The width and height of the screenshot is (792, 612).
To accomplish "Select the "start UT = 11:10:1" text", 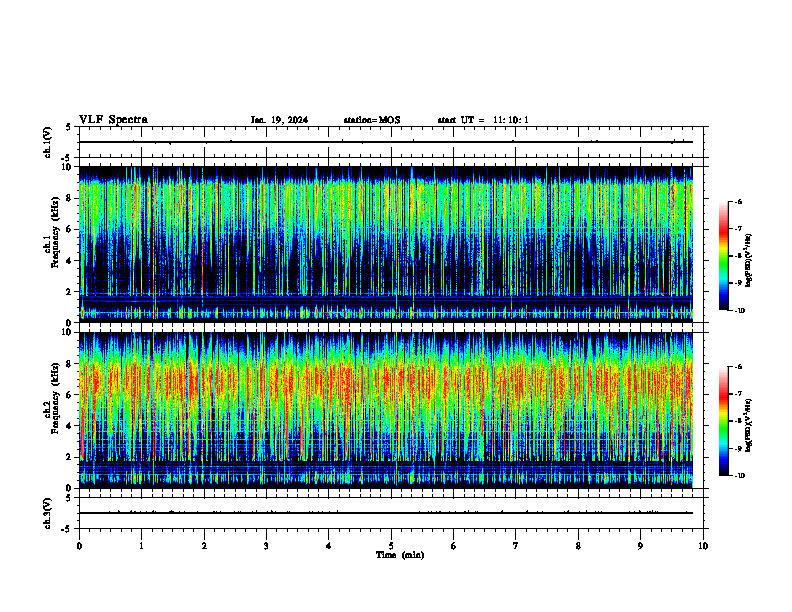I will point(483,120).
